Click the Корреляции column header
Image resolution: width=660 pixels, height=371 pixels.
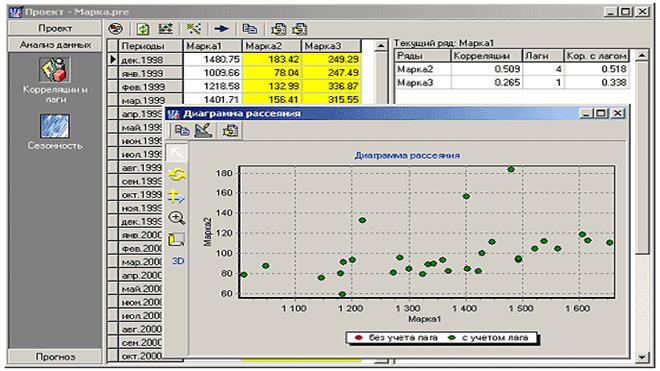click(x=487, y=56)
